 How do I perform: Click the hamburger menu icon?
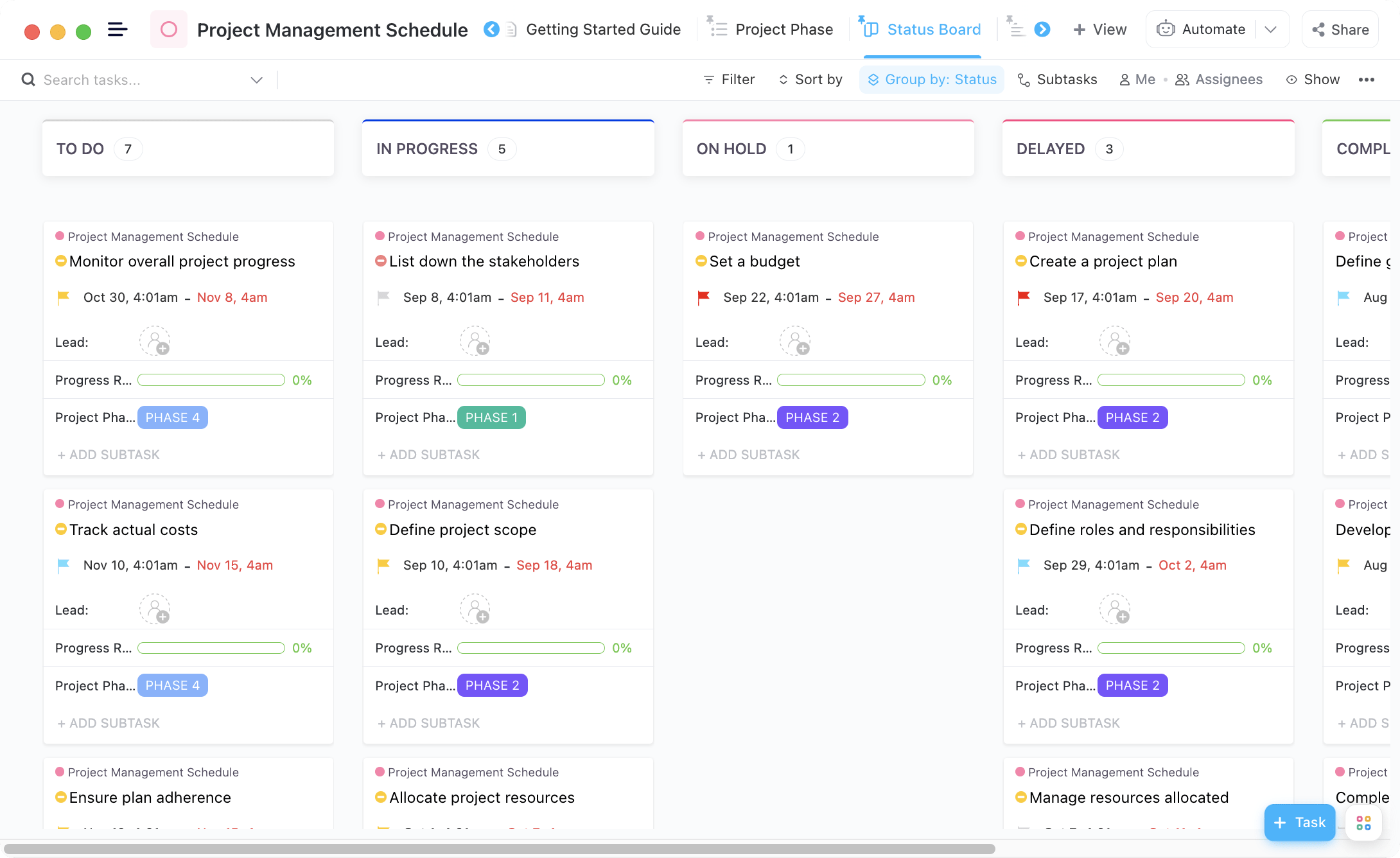pyautogui.click(x=118, y=29)
